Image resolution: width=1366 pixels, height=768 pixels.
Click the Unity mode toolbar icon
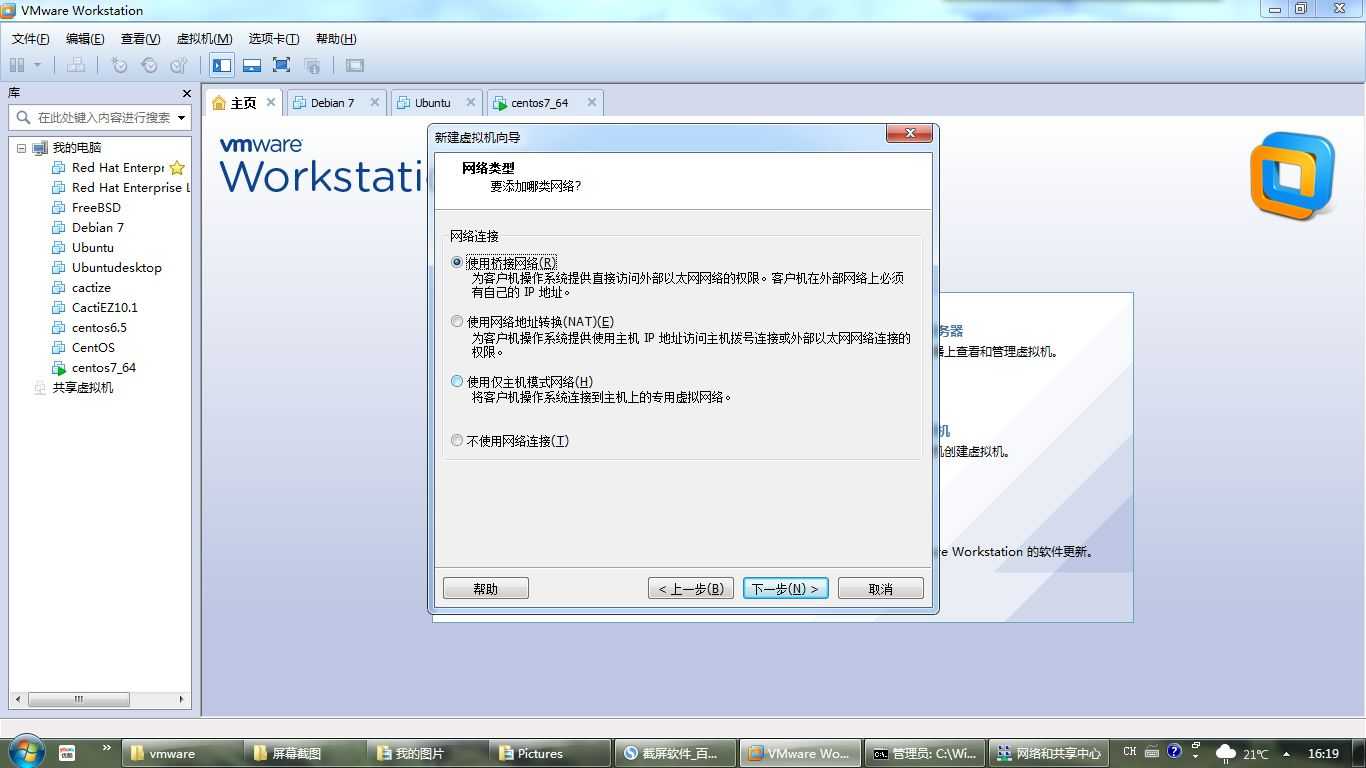point(312,65)
